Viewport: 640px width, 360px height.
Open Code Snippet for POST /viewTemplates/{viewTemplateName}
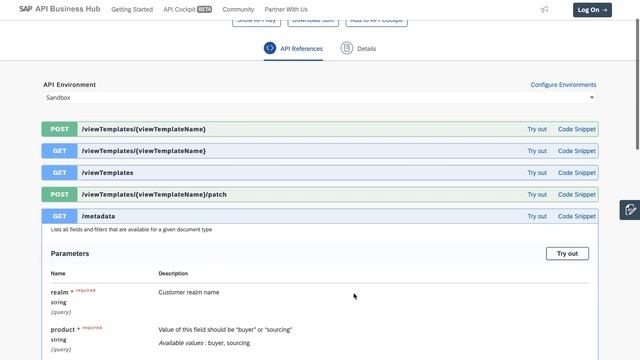[x=577, y=129]
